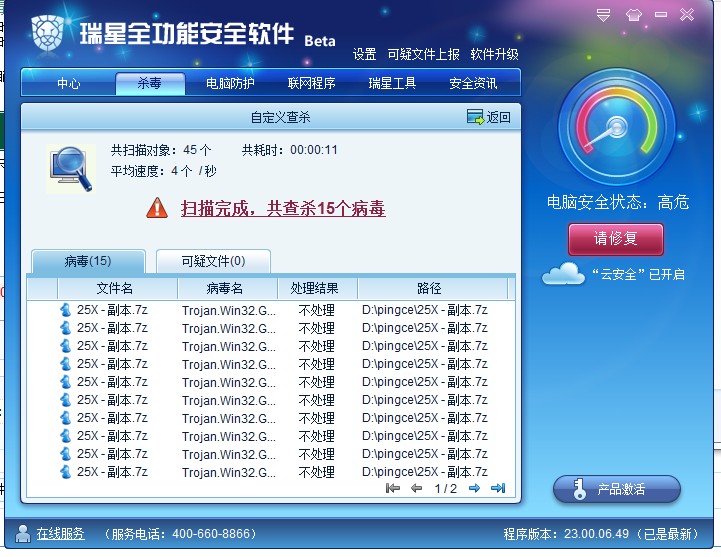Click 返回 to go back
Viewport: 721px width, 557px height.
point(498,117)
